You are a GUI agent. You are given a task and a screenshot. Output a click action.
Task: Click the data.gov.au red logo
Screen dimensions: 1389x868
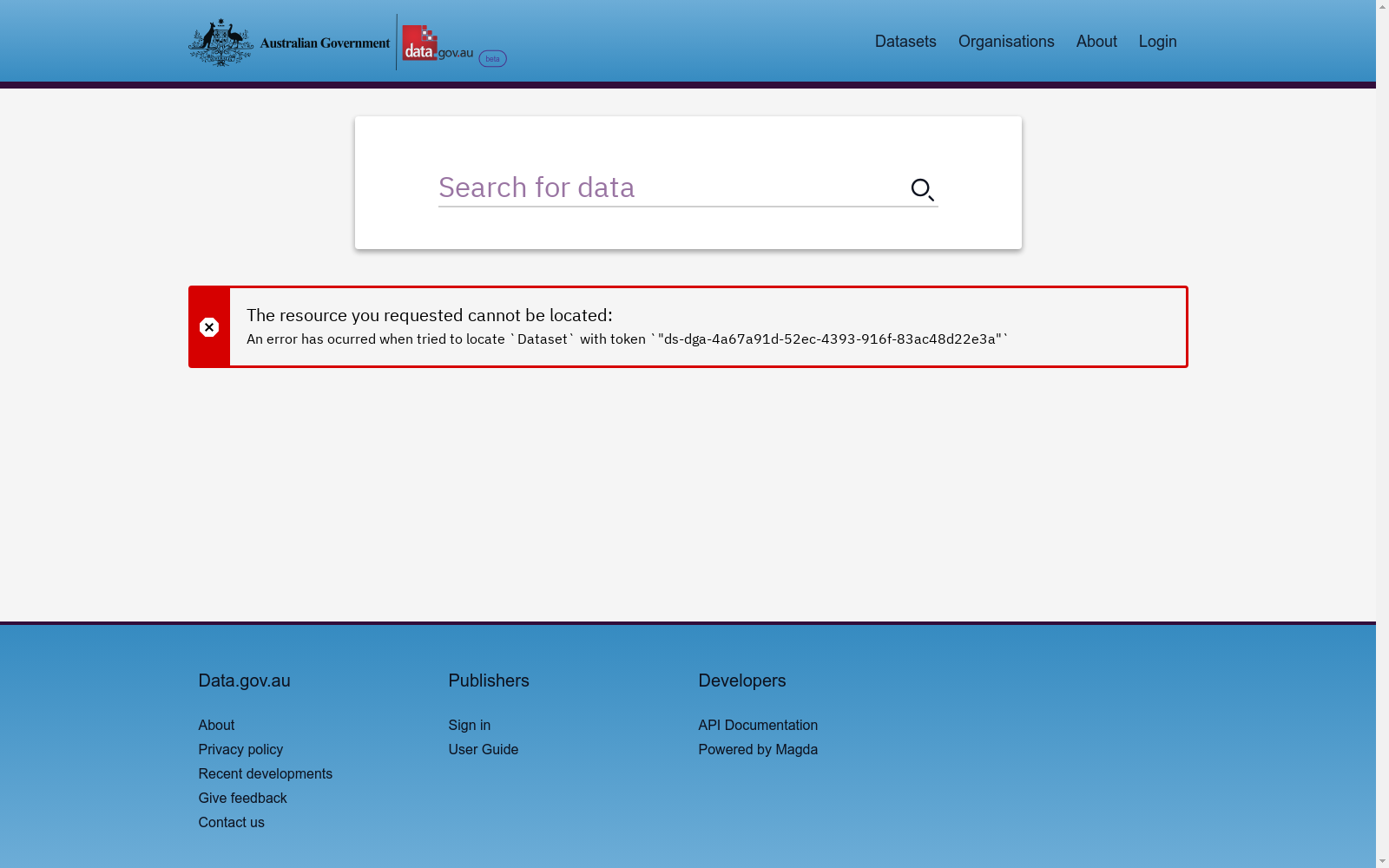point(419,43)
